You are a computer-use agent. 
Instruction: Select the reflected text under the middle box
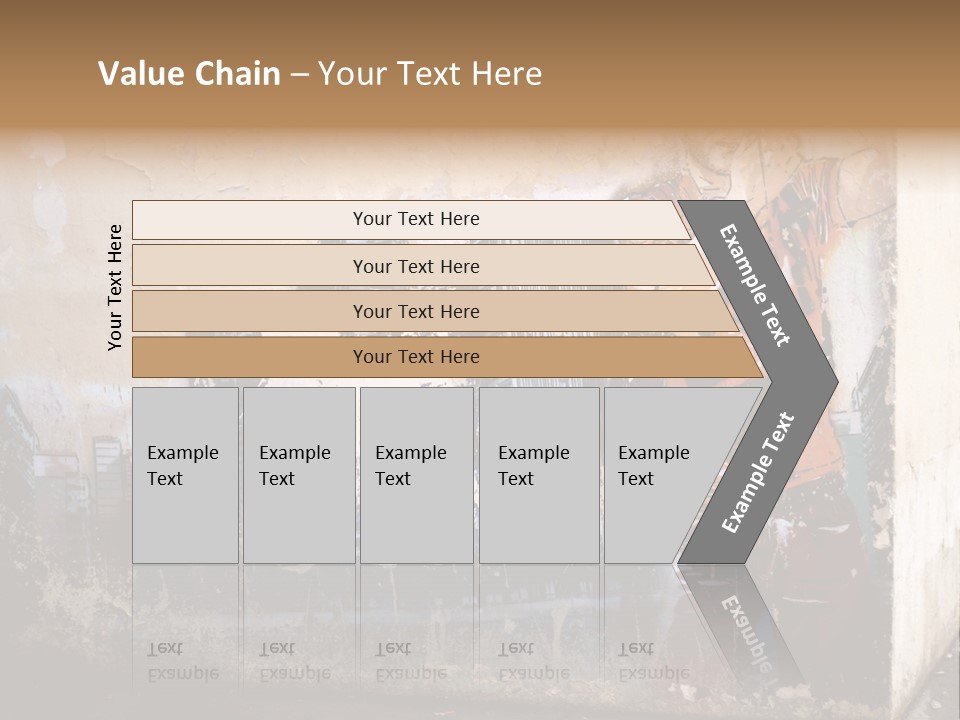pyautogui.click(x=410, y=660)
